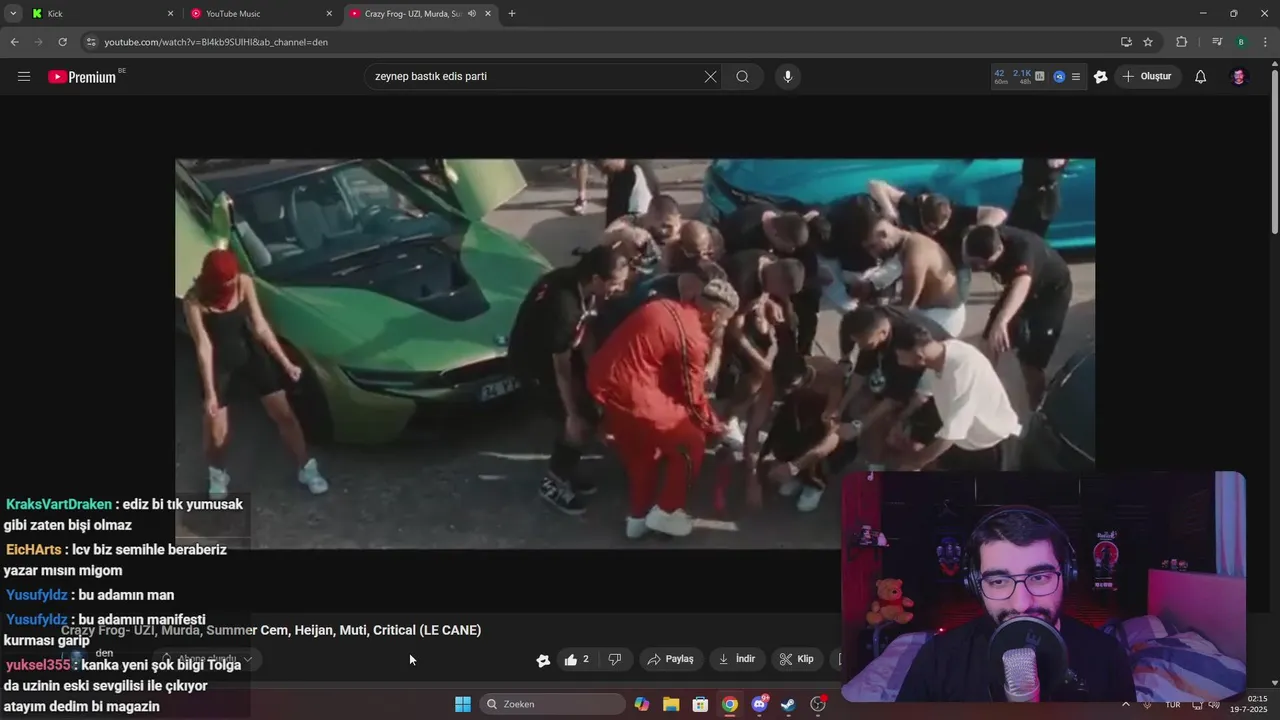Like the video with thumbs up
Image resolution: width=1280 pixels, height=720 pixels.
[x=576, y=659]
